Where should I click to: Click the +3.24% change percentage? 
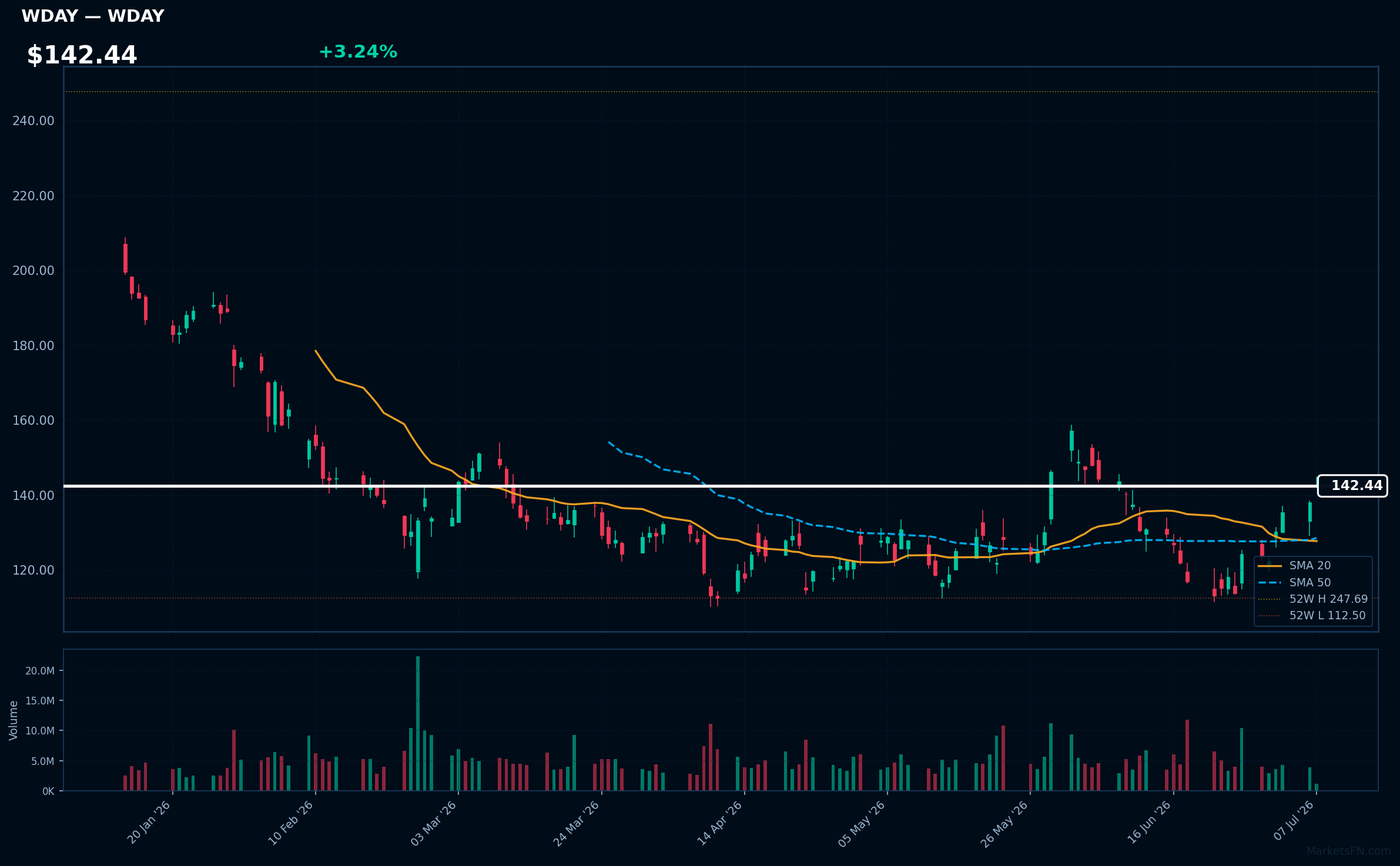pos(358,52)
